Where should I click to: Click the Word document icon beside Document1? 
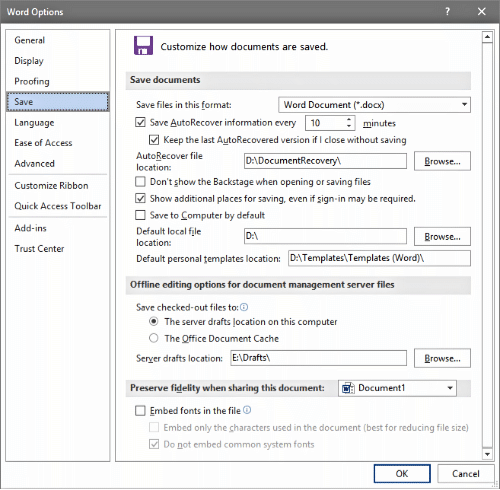coord(348,388)
